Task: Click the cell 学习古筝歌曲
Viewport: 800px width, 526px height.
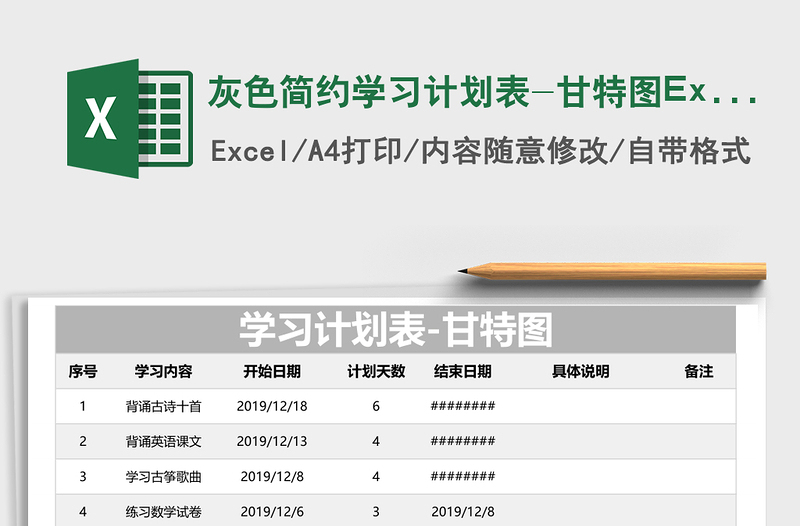Action: pos(163,476)
